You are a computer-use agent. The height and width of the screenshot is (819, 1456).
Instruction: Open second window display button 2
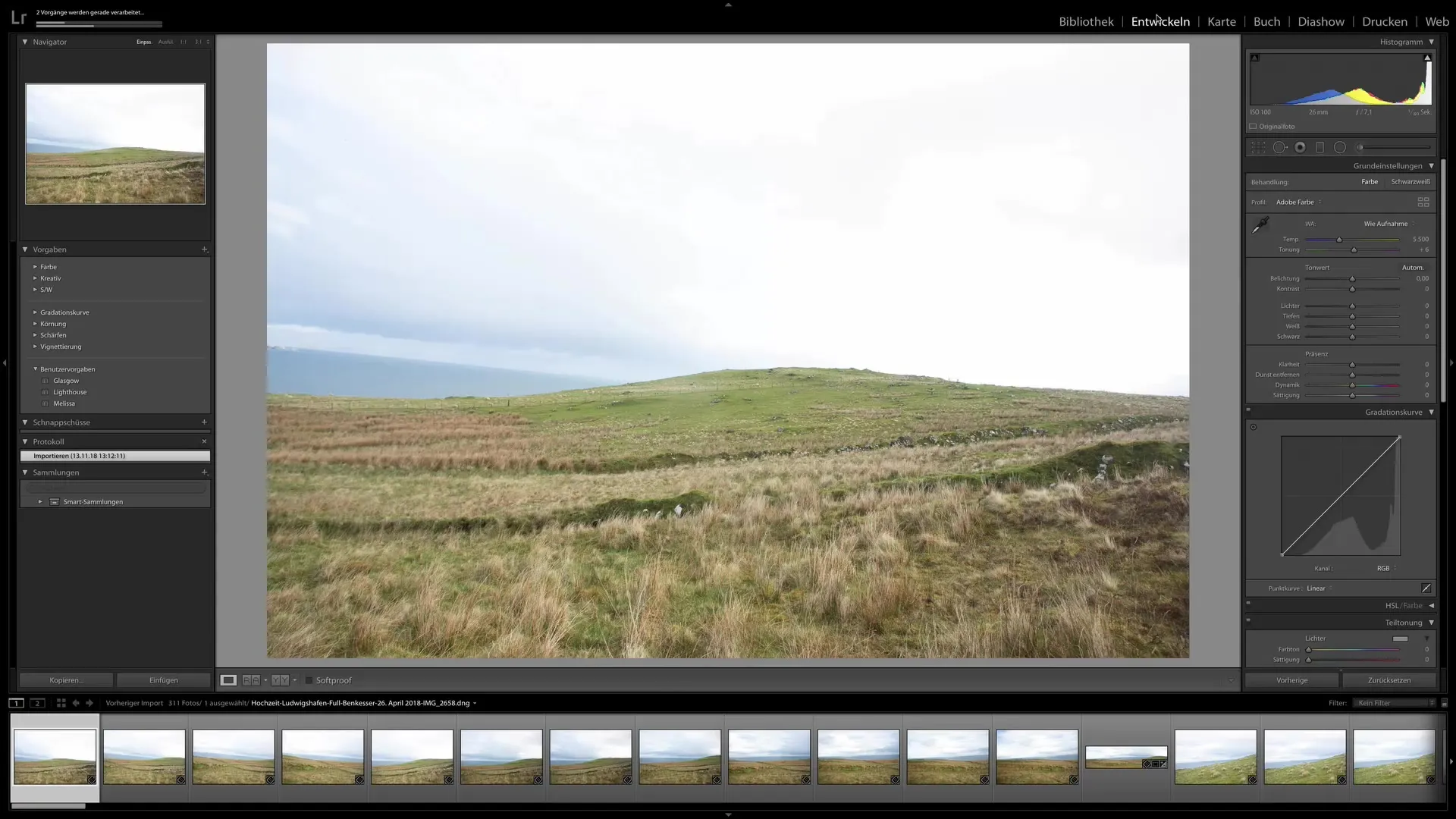(37, 703)
